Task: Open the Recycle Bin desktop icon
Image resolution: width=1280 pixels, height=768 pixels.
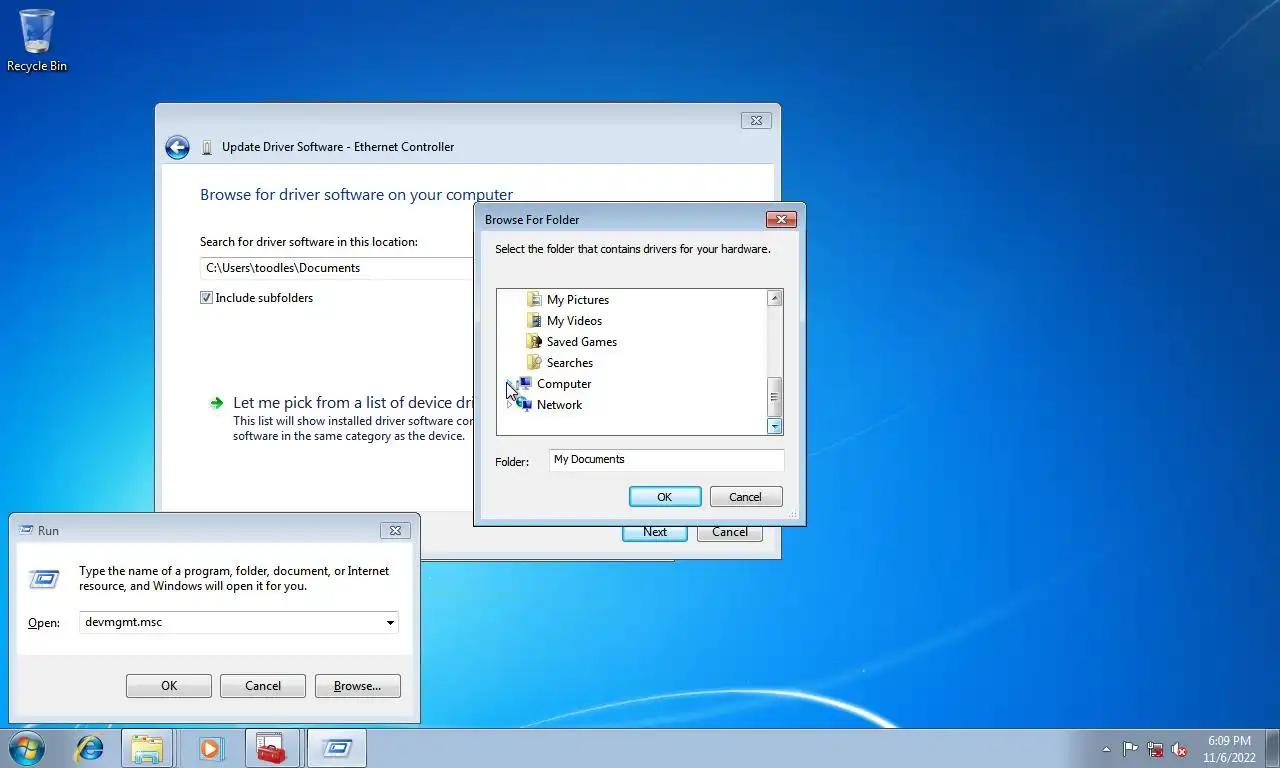Action: click(37, 40)
